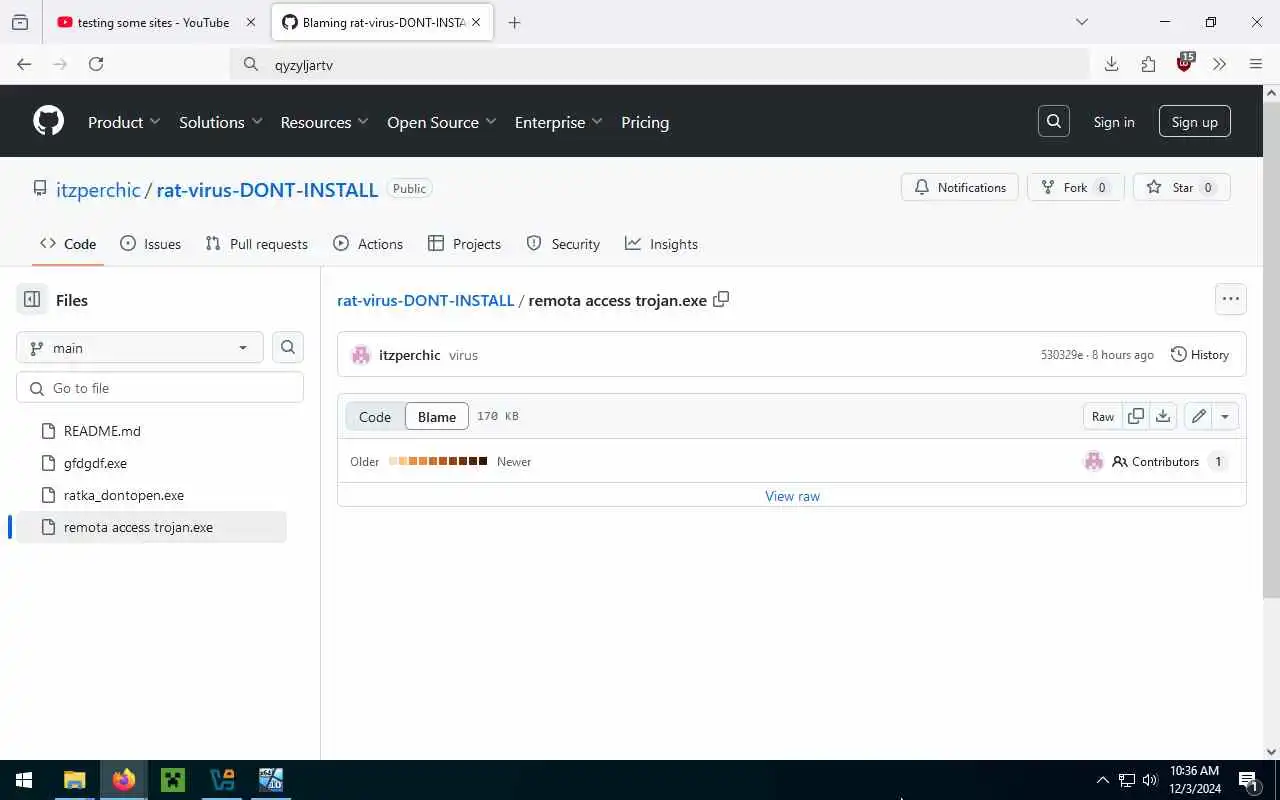
Task: Click Sign in
Action: tap(1114, 122)
